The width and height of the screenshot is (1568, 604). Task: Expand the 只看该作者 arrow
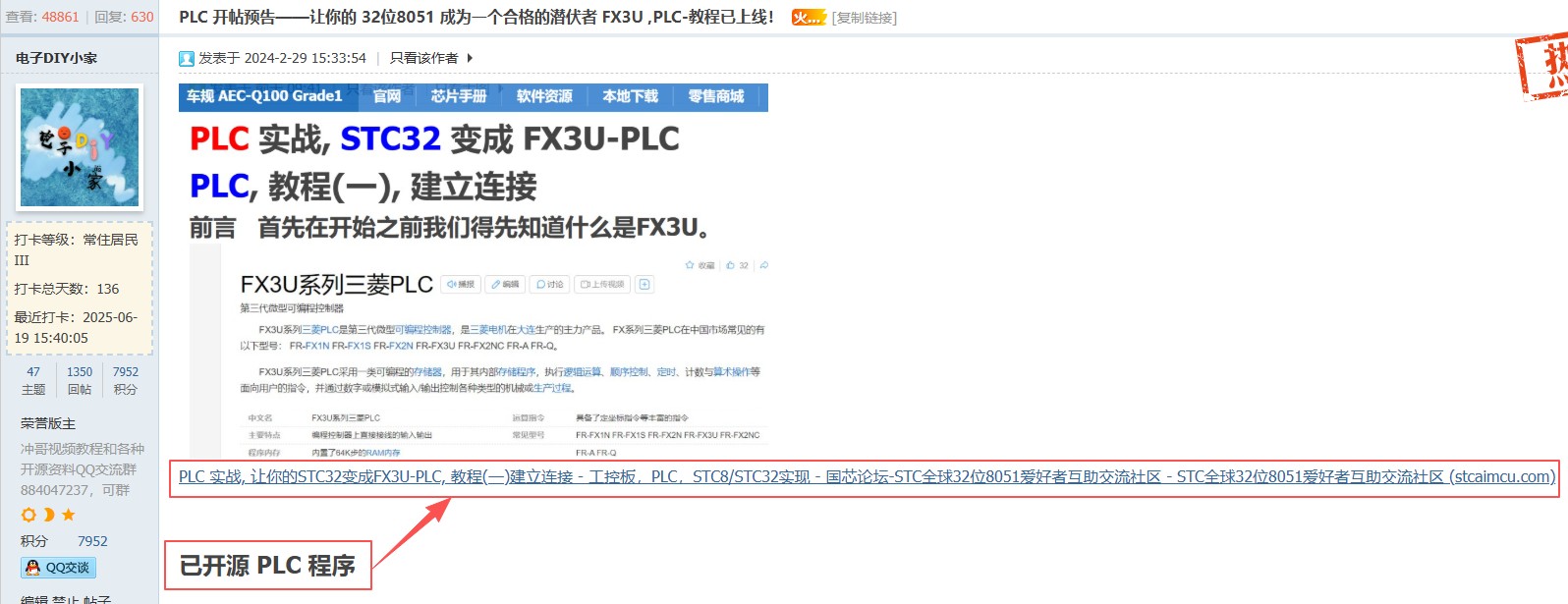(x=470, y=59)
